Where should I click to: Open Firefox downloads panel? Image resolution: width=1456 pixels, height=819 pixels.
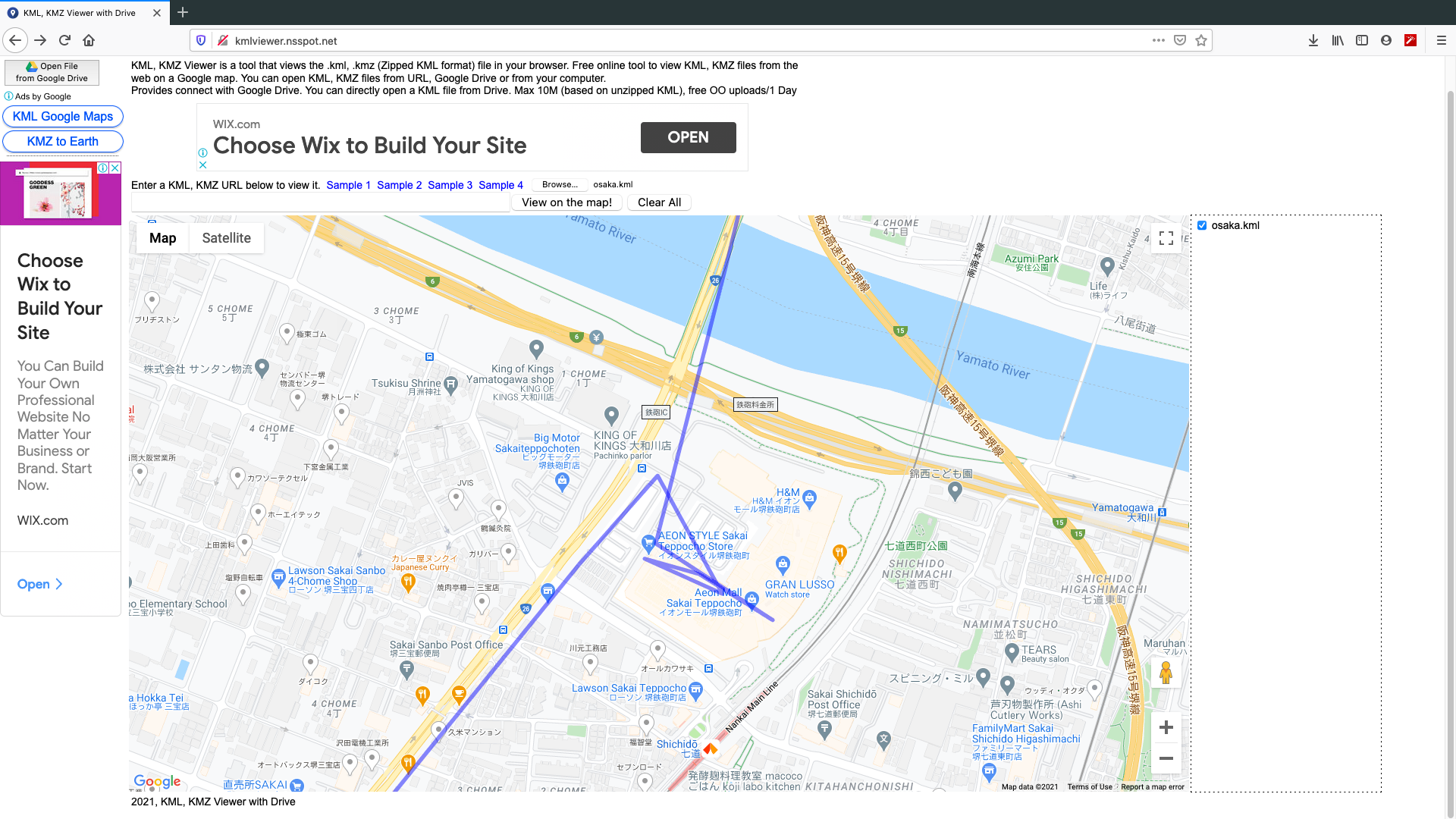1313,40
